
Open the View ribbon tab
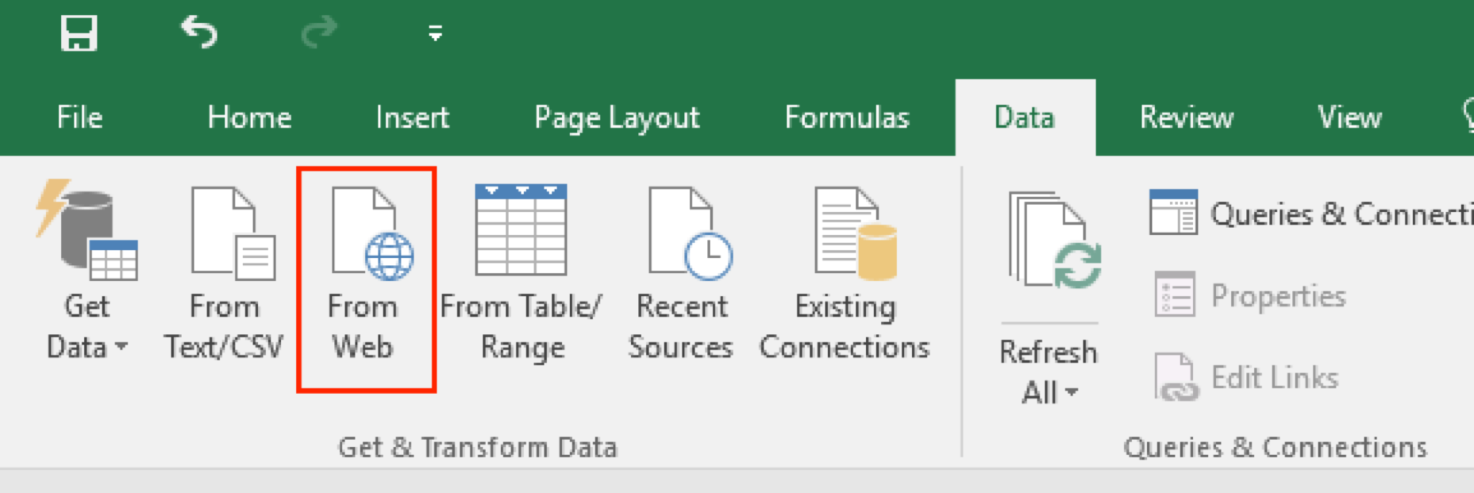coord(1349,118)
